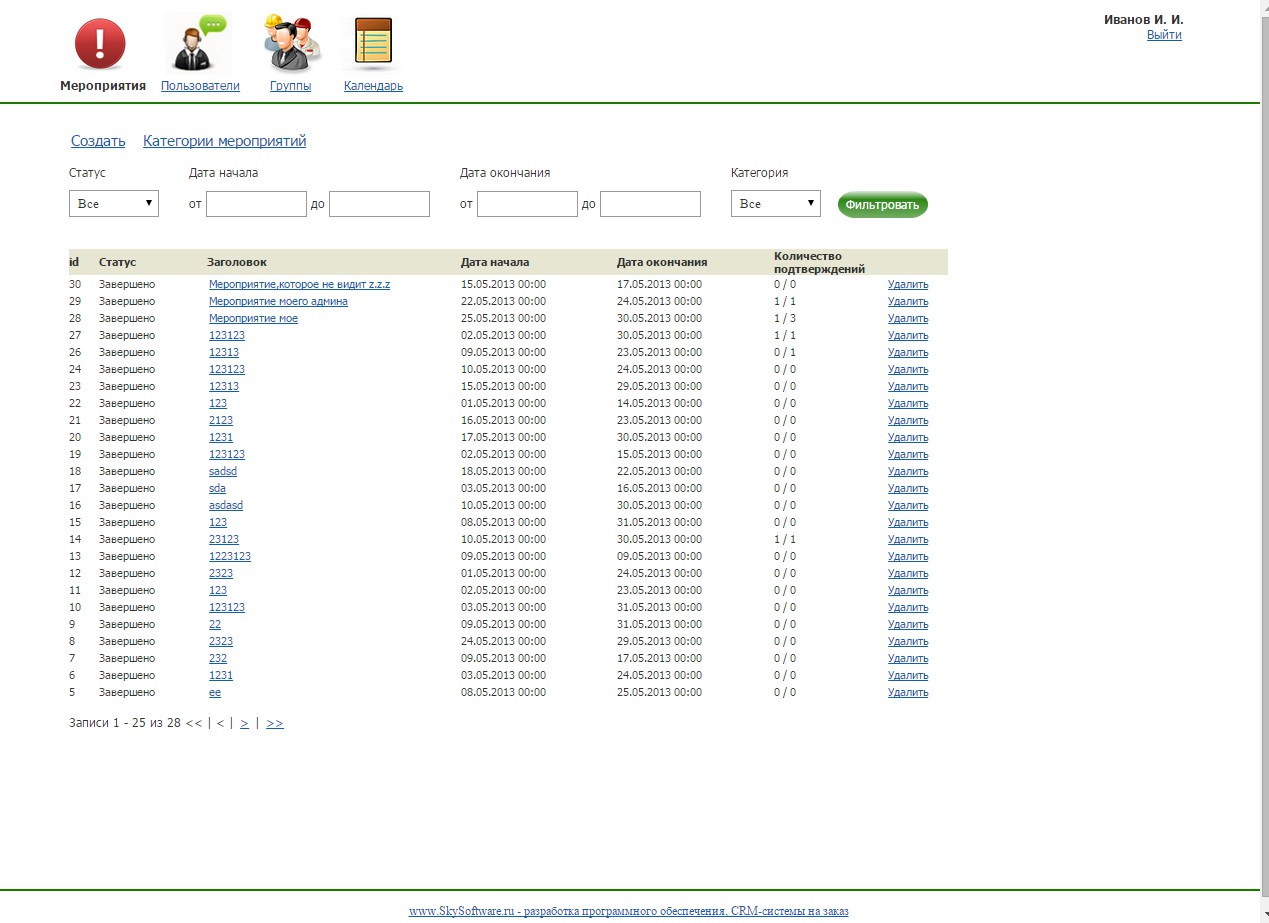The width and height of the screenshot is (1269, 923).
Task: Focus the Дата начала 'до' field
Action: tap(379, 204)
